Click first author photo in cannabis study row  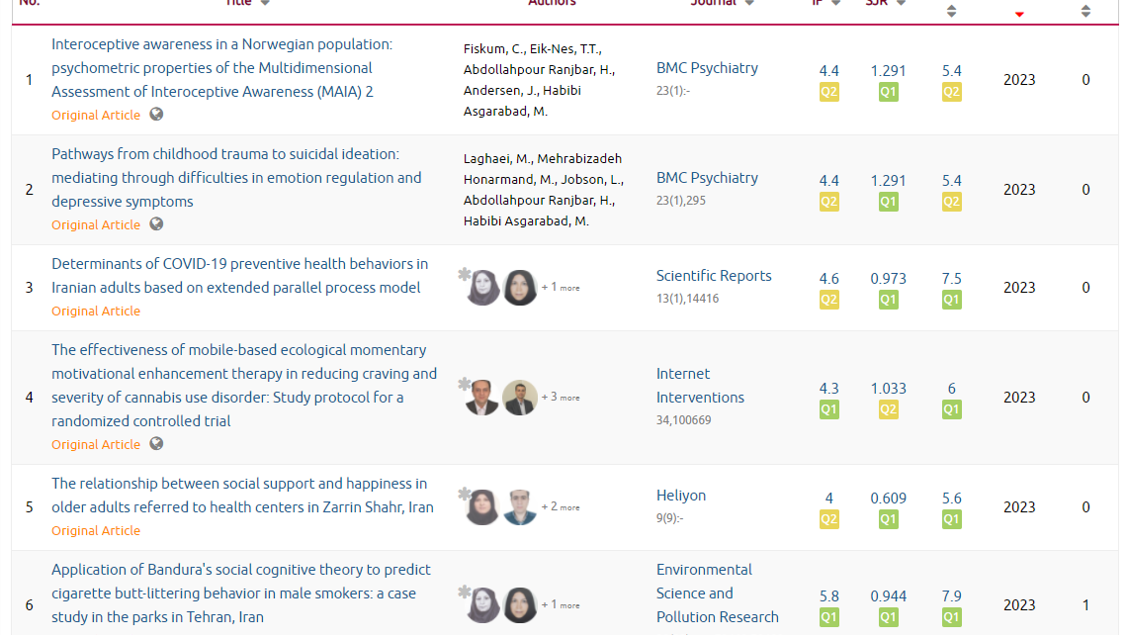click(483, 398)
